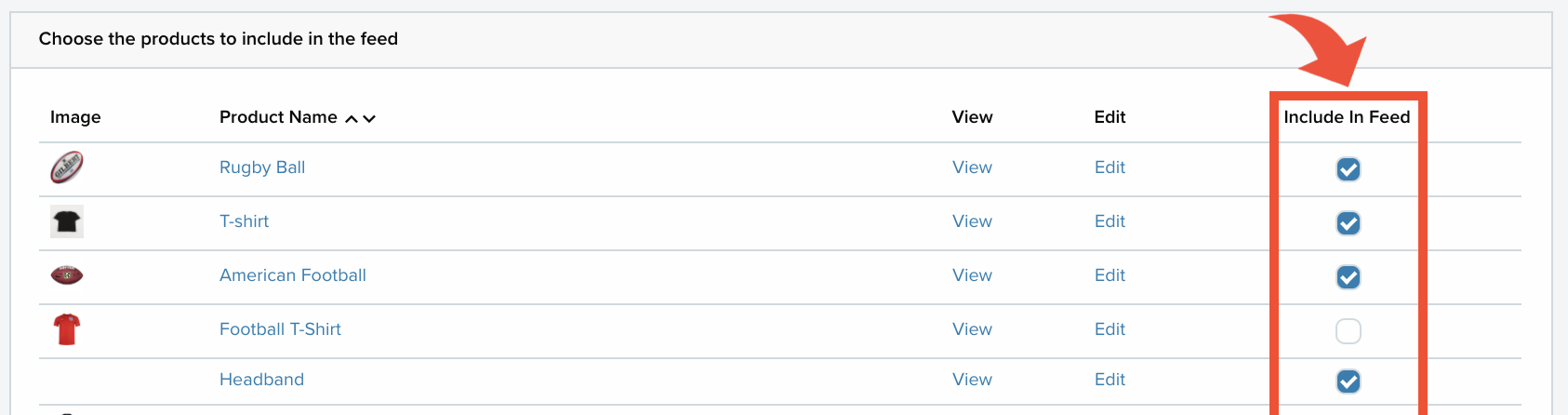The image size is (1568, 415).
Task: Sort Product Name ascending with up arrow
Action: [352, 118]
